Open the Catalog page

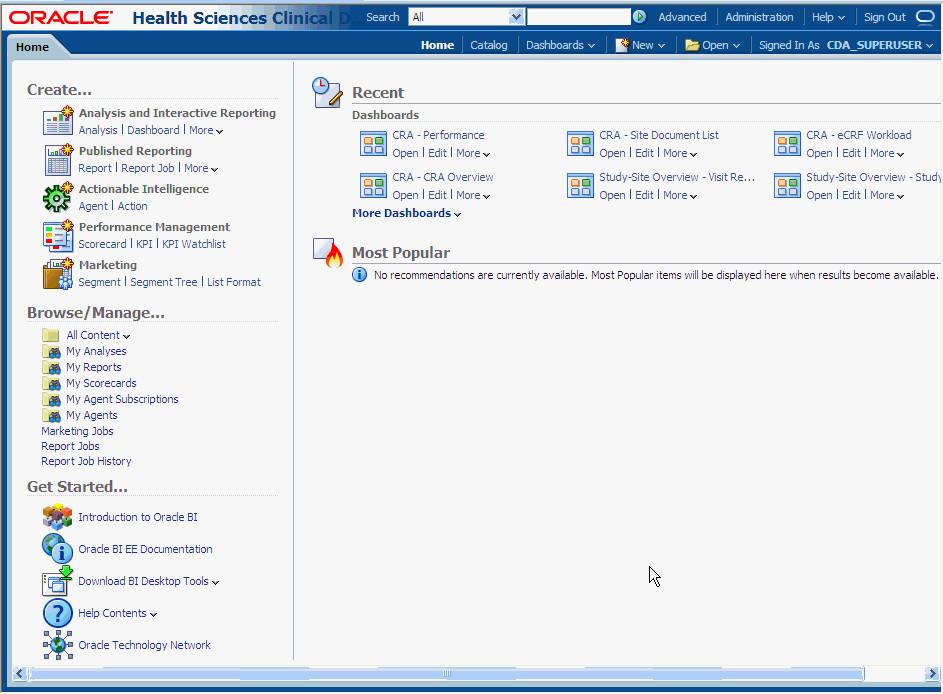click(488, 45)
